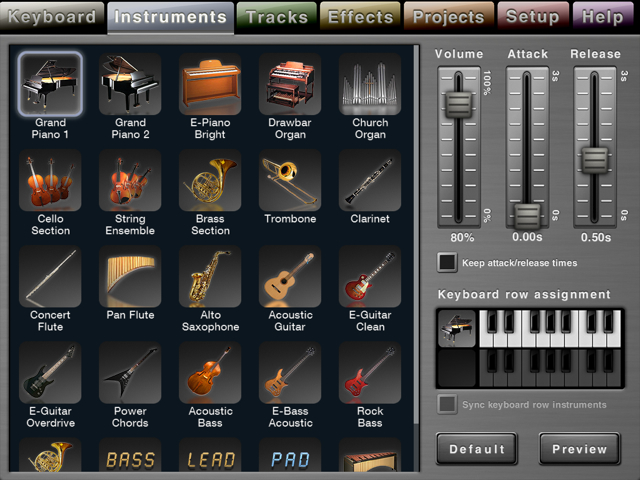
Task: Open the Effects tab
Action: click(360, 17)
